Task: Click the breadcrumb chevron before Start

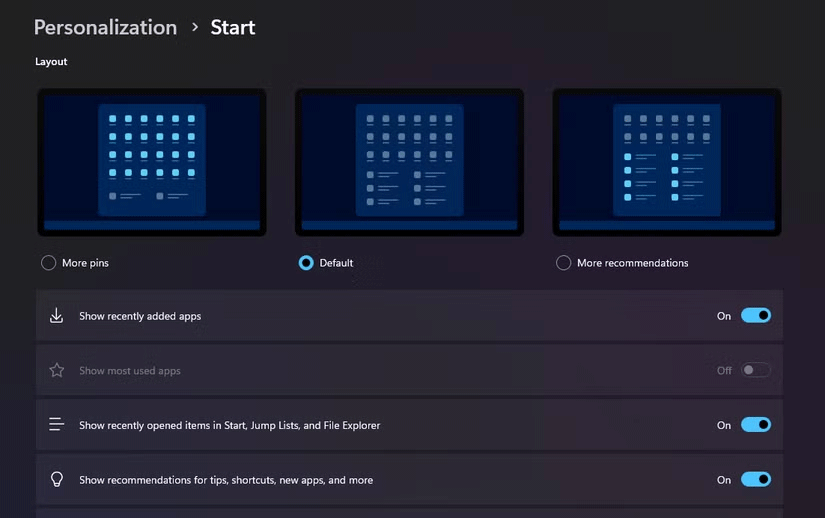Action: point(194,28)
